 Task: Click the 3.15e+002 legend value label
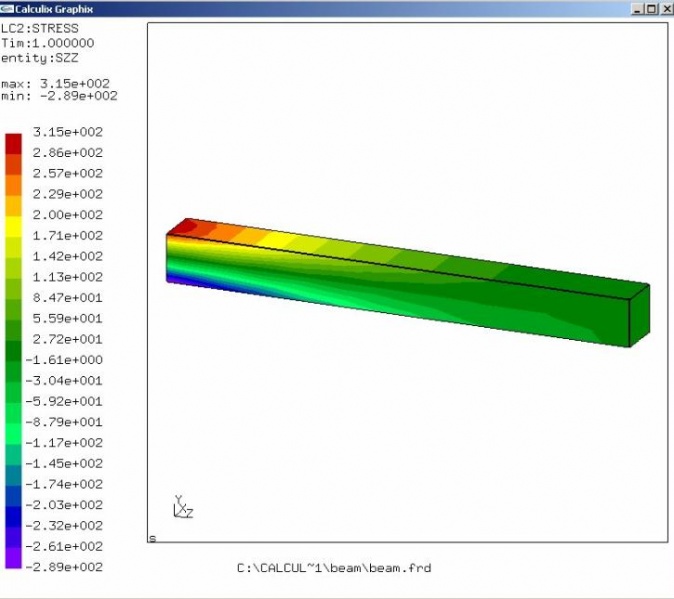coord(68,132)
